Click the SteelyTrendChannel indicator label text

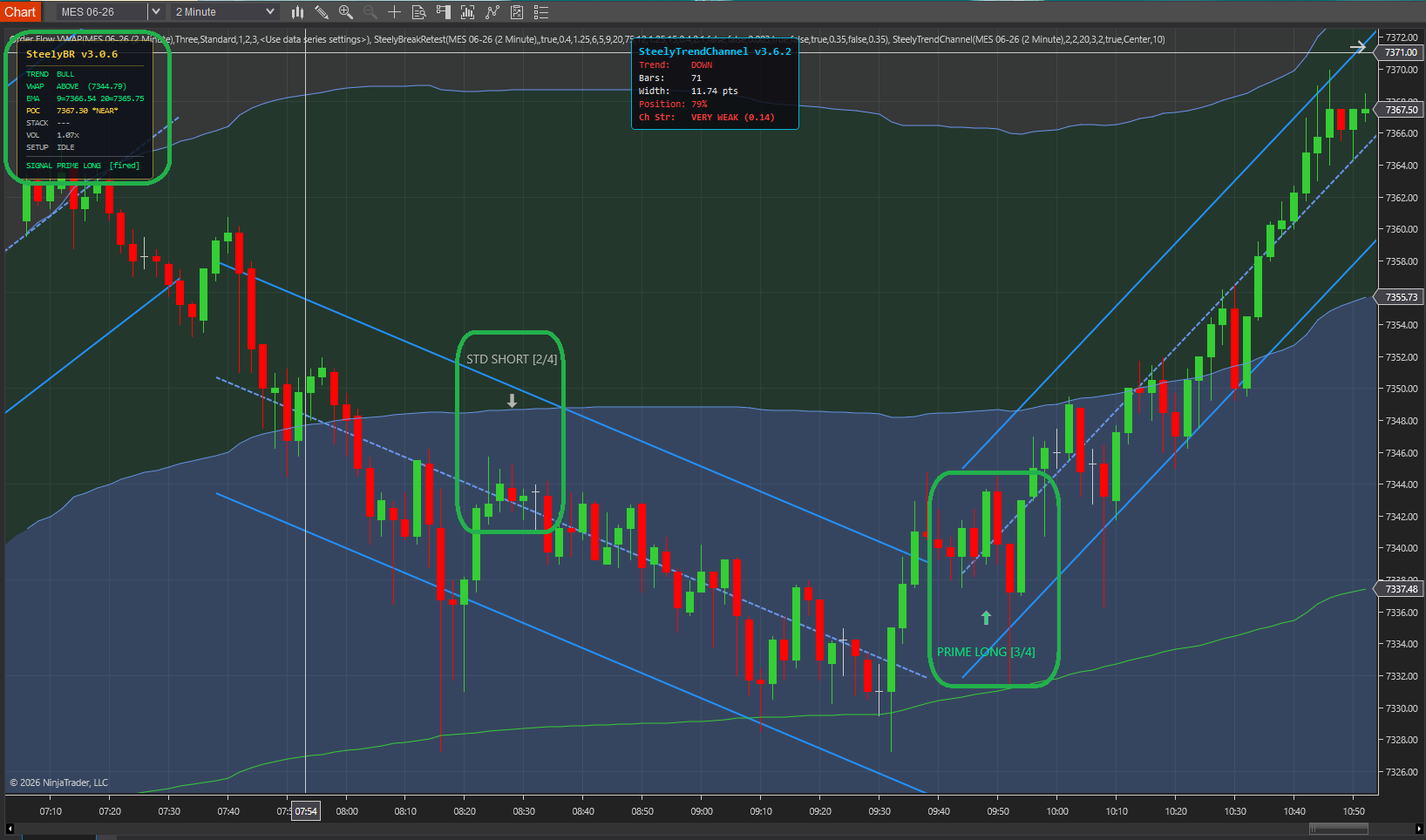[x=1029, y=39]
